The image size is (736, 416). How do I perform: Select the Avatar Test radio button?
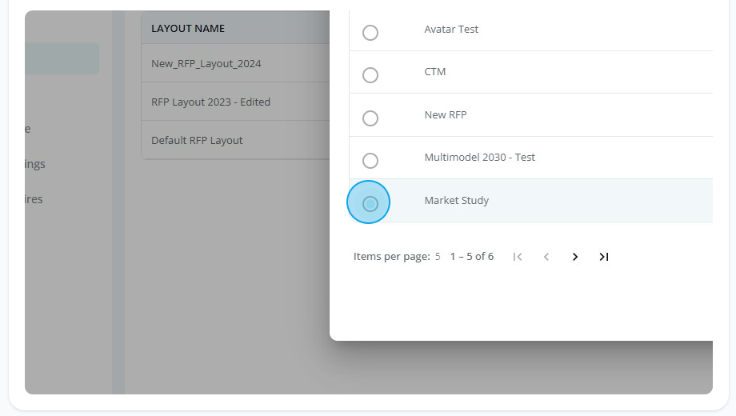pos(370,33)
